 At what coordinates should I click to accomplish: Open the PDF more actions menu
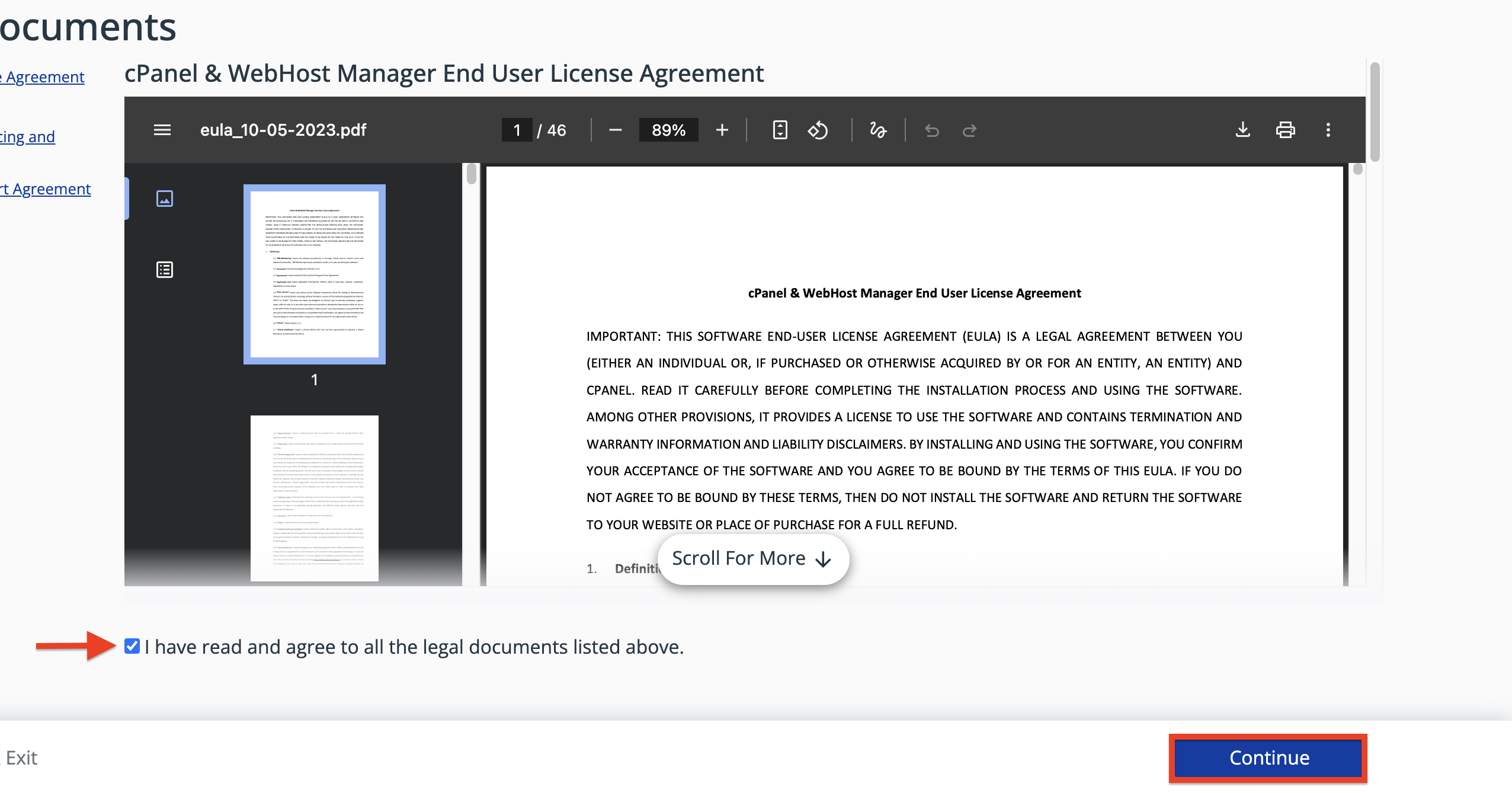click(1328, 130)
